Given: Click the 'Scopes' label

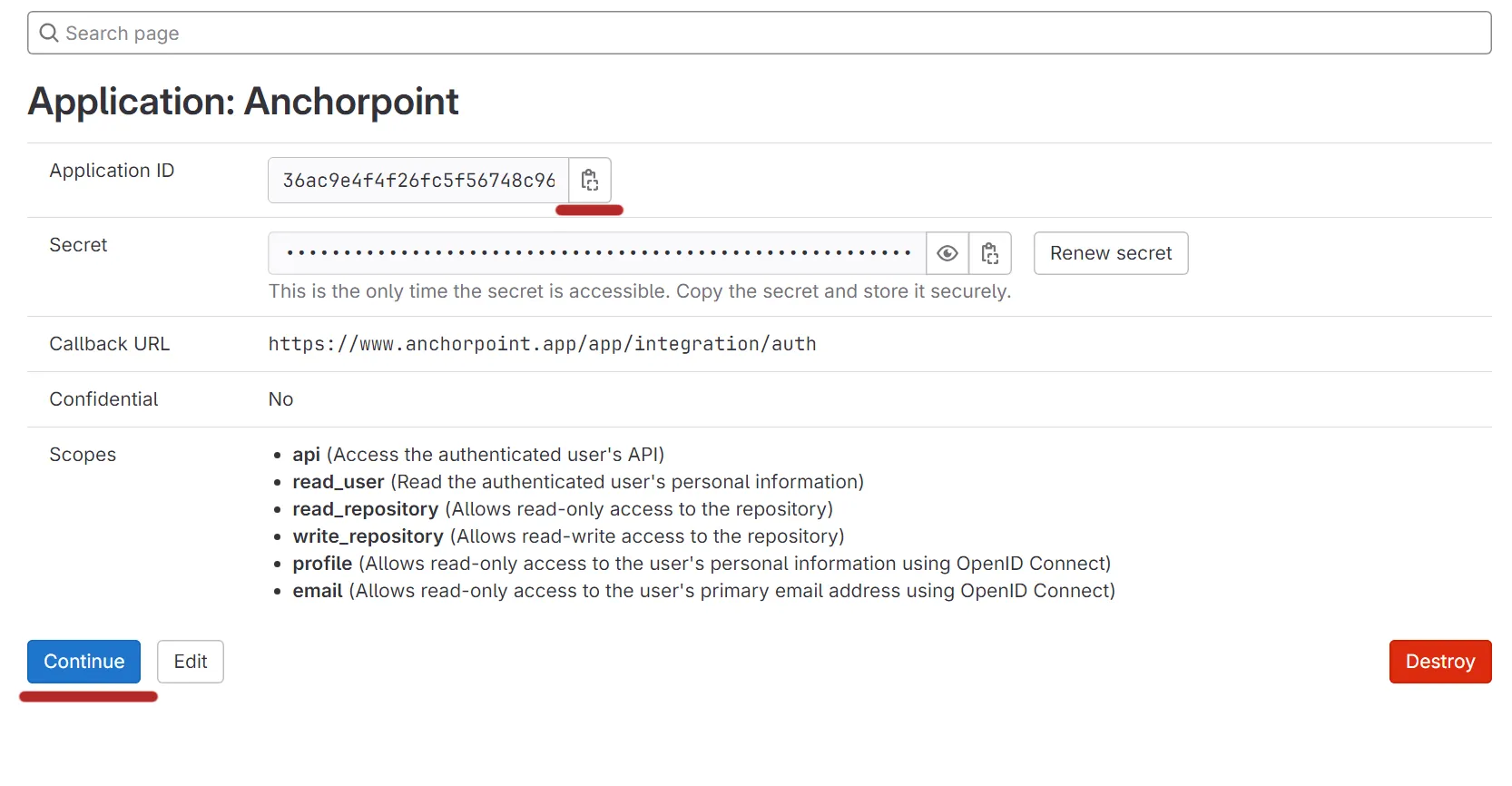Looking at the screenshot, I should pyautogui.click(x=83, y=455).
